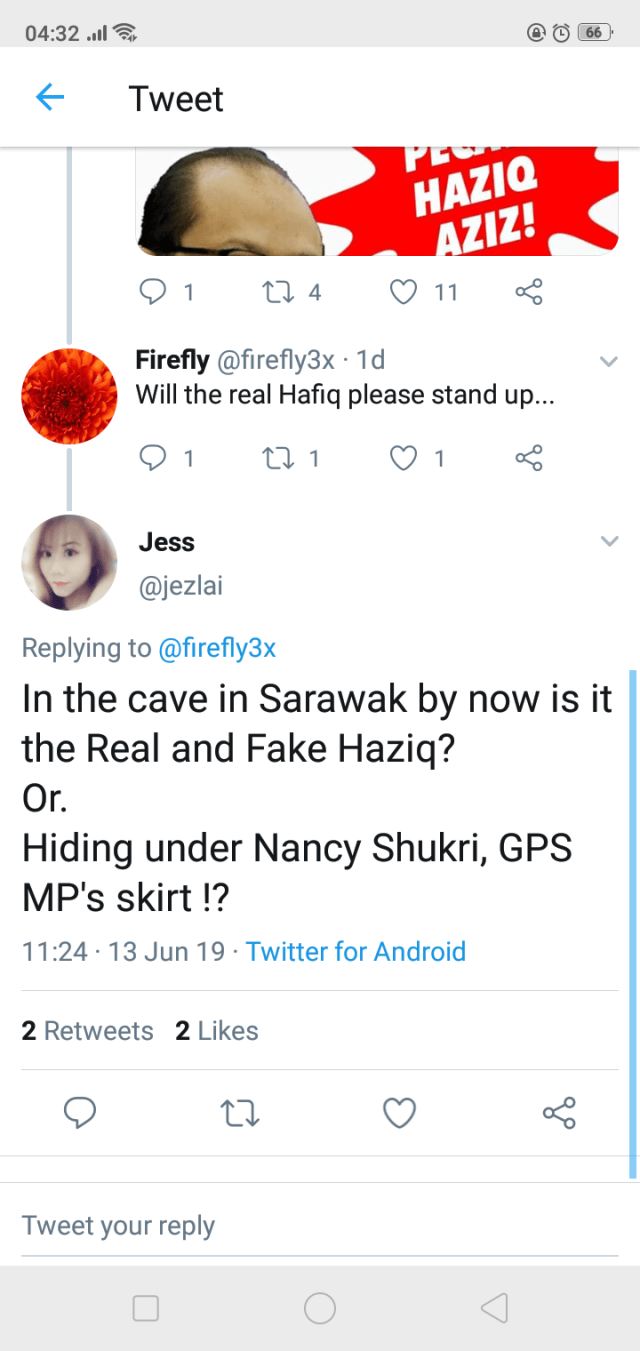The height and width of the screenshot is (1351, 640).
Task: Open Jess's profile picture
Action: click(x=69, y=562)
